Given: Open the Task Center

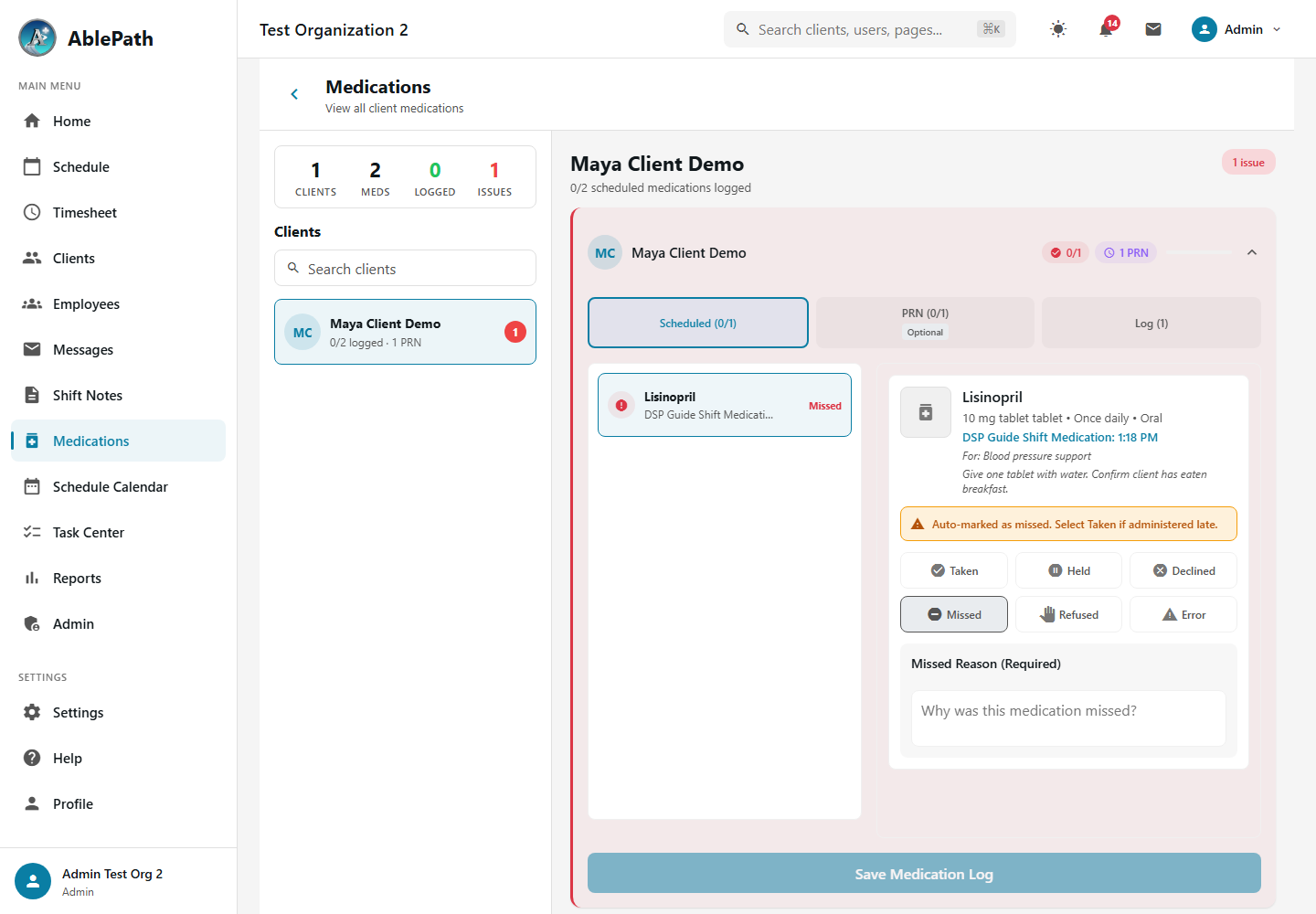Looking at the screenshot, I should click(x=118, y=532).
